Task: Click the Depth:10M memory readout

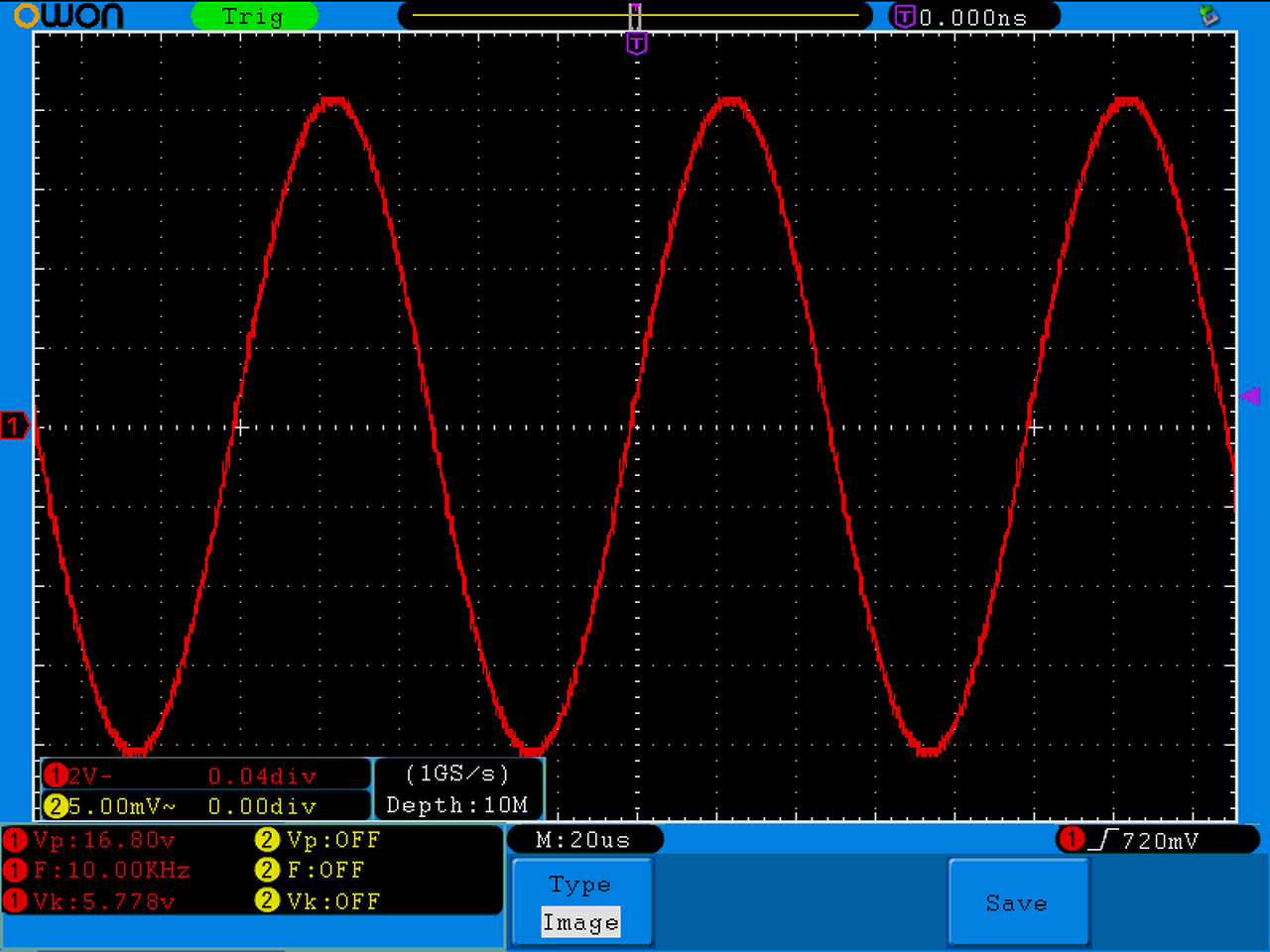Action: tap(457, 804)
